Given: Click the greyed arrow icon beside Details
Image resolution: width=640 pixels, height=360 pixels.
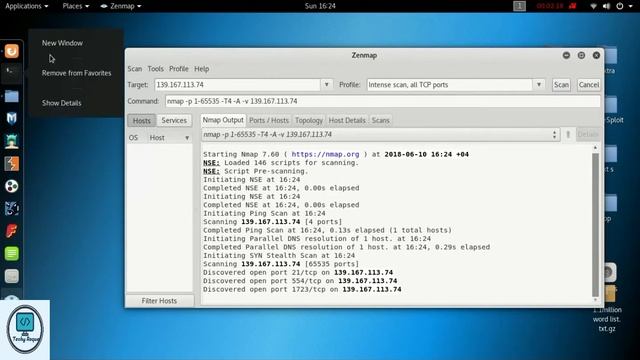Looking at the screenshot, I should (568, 134).
